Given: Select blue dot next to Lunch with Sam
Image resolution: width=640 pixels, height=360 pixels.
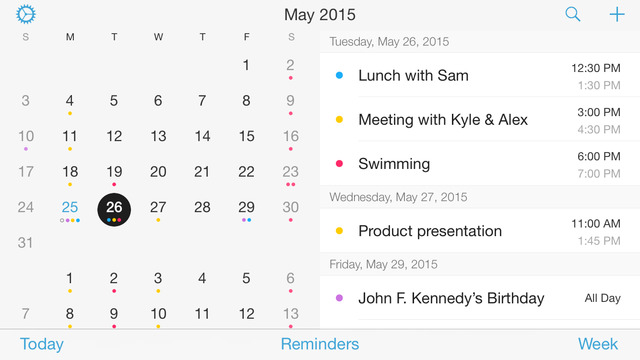Looking at the screenshot, I should 339,75.
